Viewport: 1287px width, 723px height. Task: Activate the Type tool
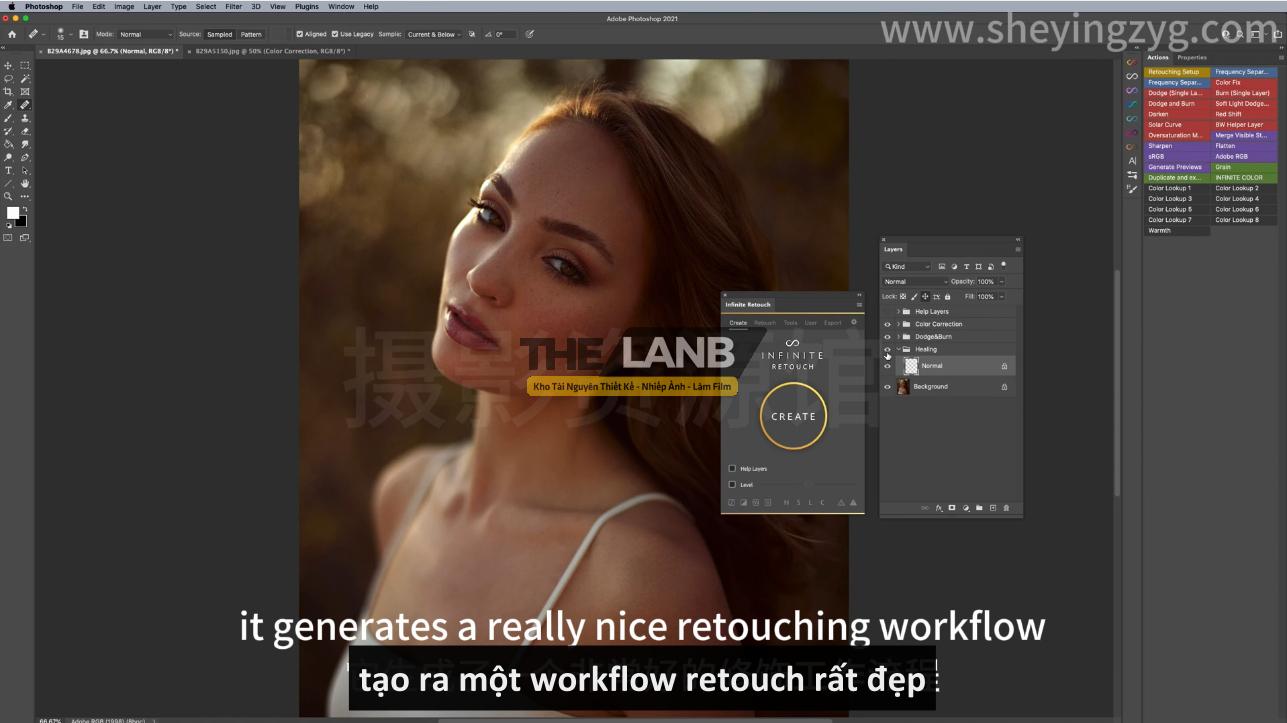9,171
